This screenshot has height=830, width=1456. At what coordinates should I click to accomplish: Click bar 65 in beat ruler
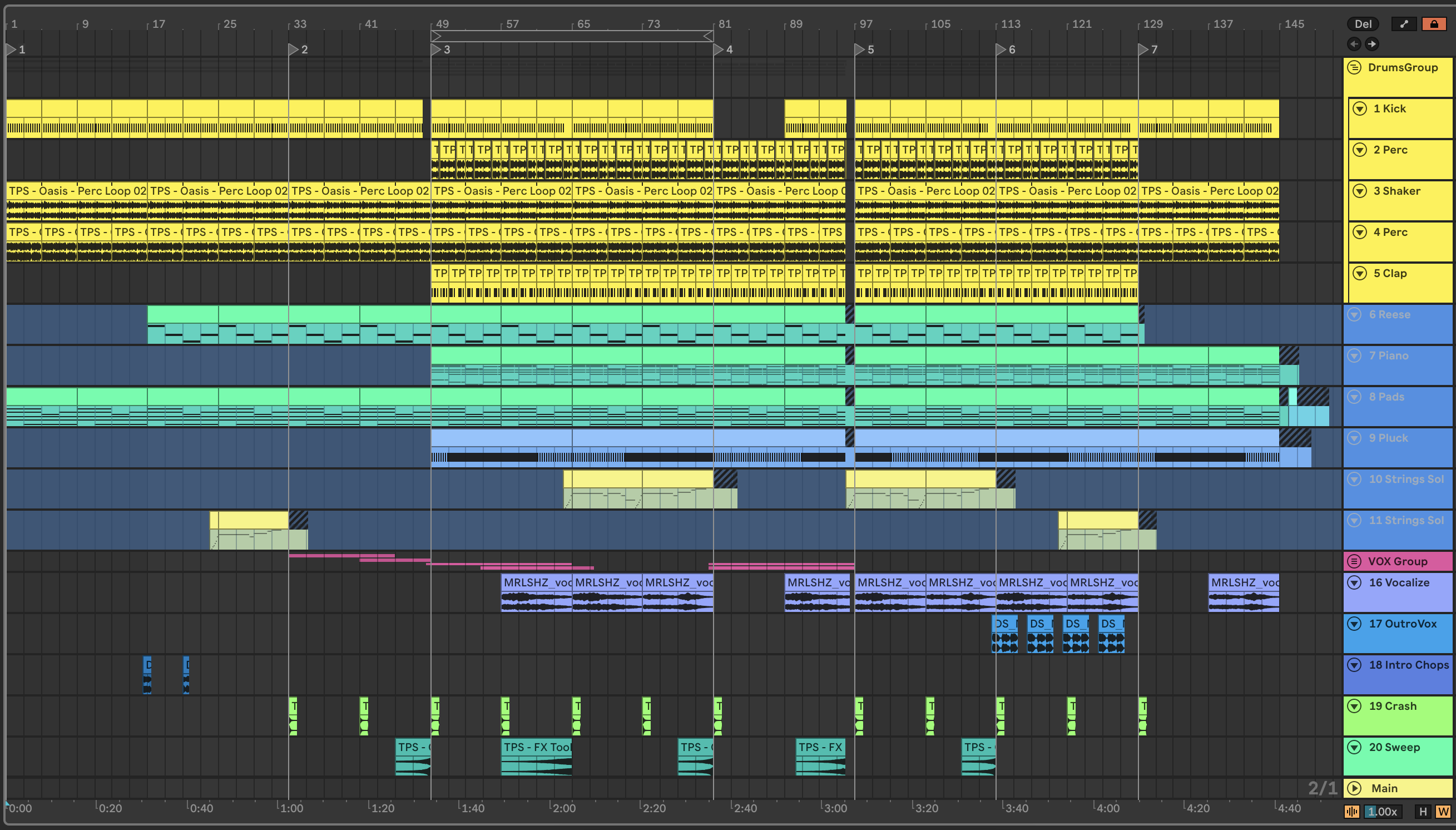click(583, 24)
